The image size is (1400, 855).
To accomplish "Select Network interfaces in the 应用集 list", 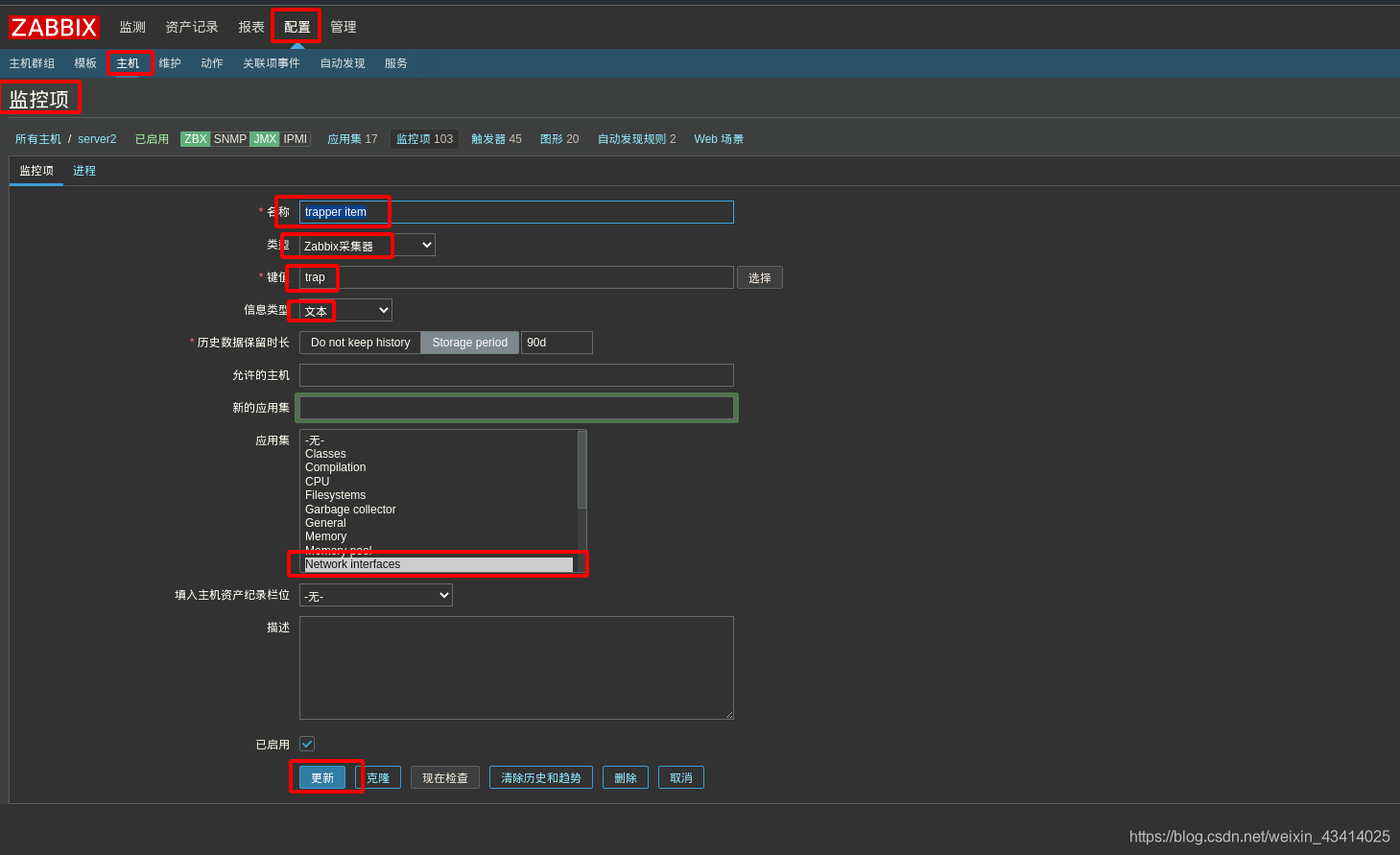I will (439, 564).
